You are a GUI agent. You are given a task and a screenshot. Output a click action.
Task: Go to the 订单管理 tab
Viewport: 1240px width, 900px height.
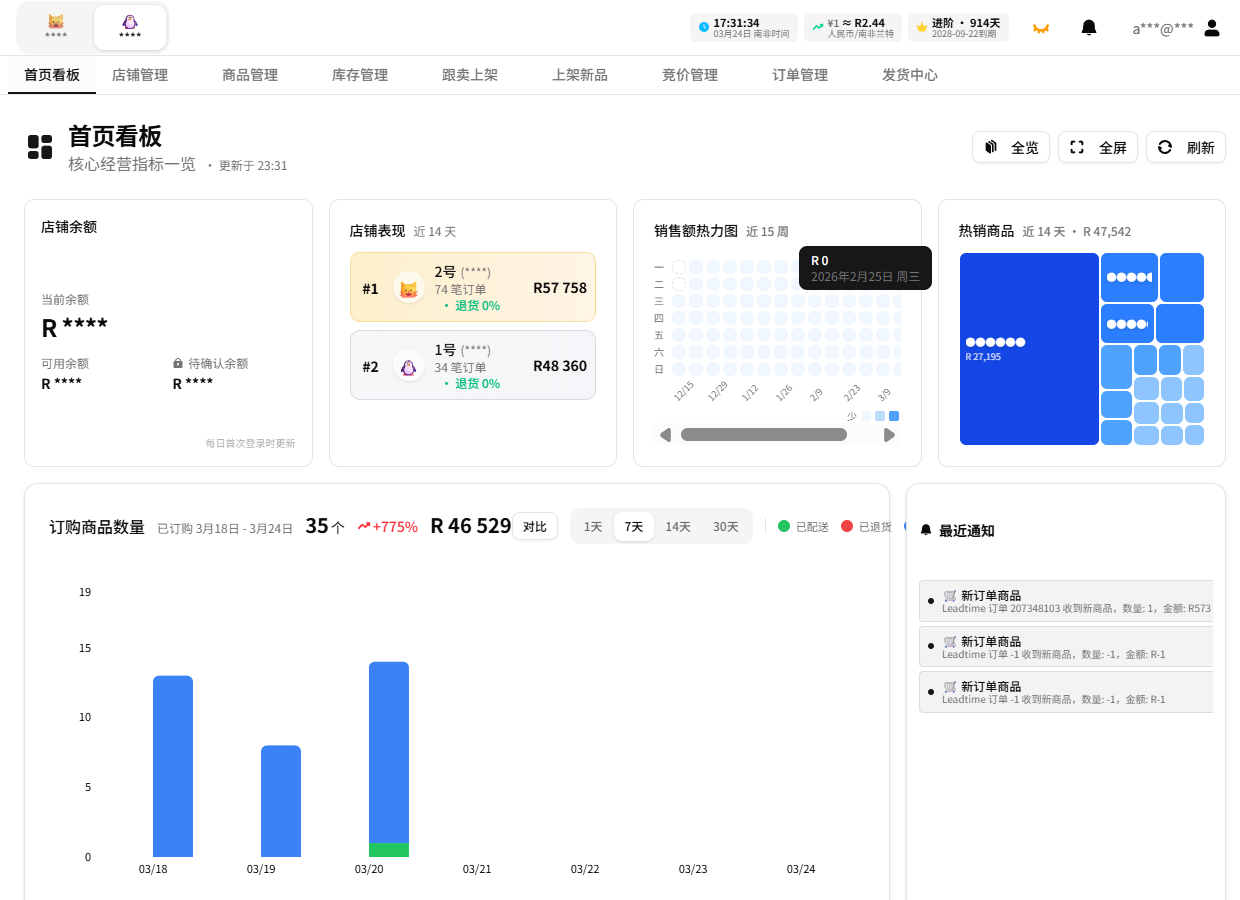800,75
